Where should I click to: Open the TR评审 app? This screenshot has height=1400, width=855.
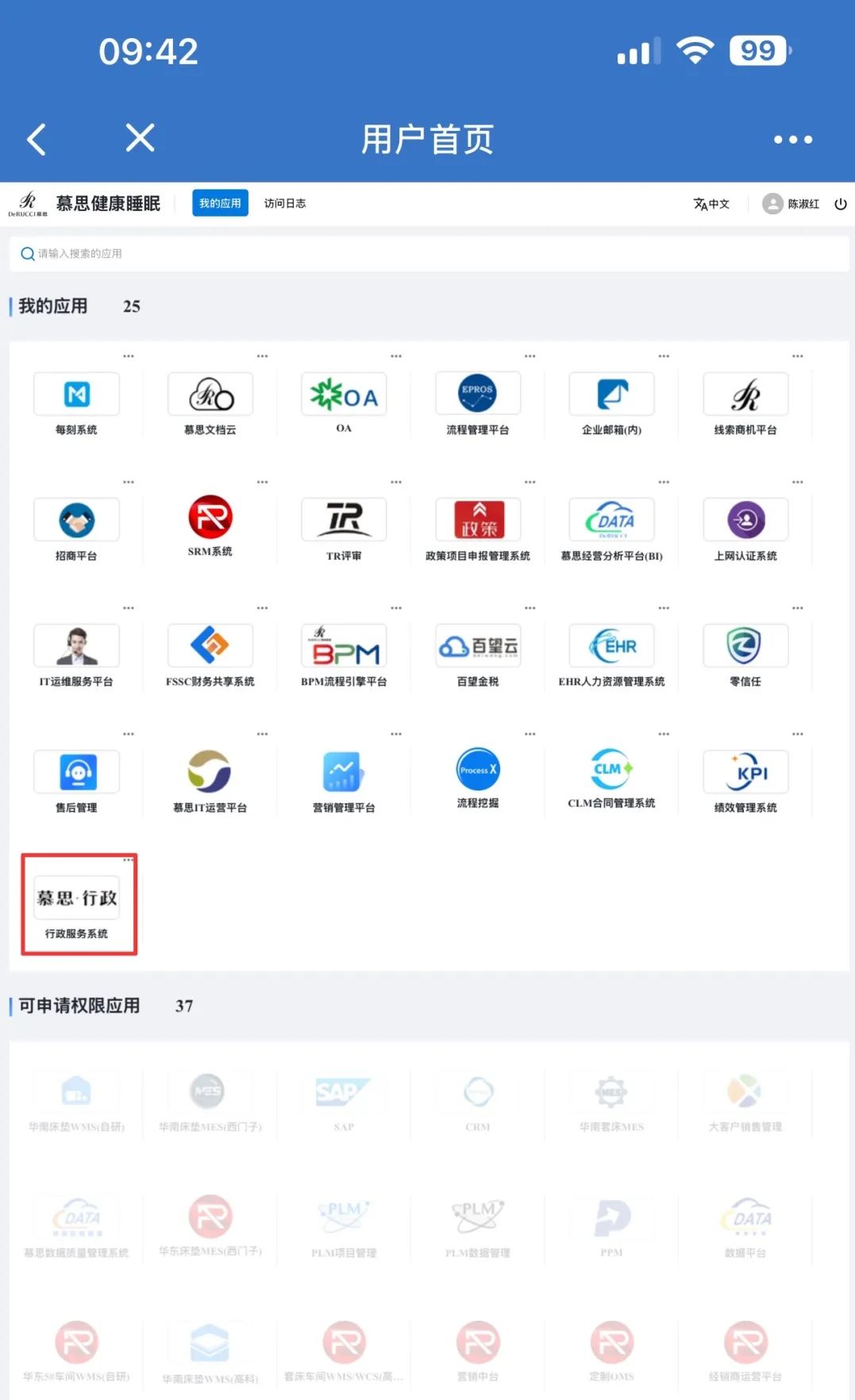click(x=344, y=520)
